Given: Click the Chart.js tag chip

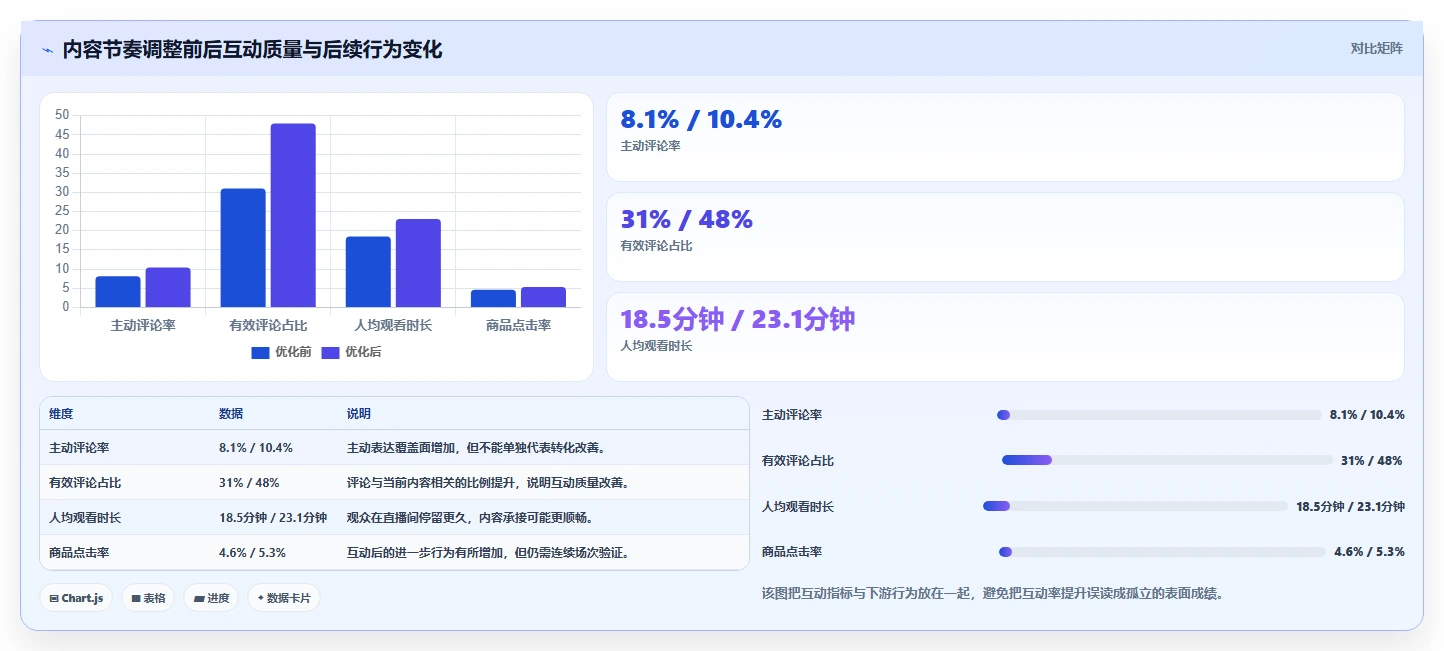Looking at the screenshot, I should click(x=77, y=598).
